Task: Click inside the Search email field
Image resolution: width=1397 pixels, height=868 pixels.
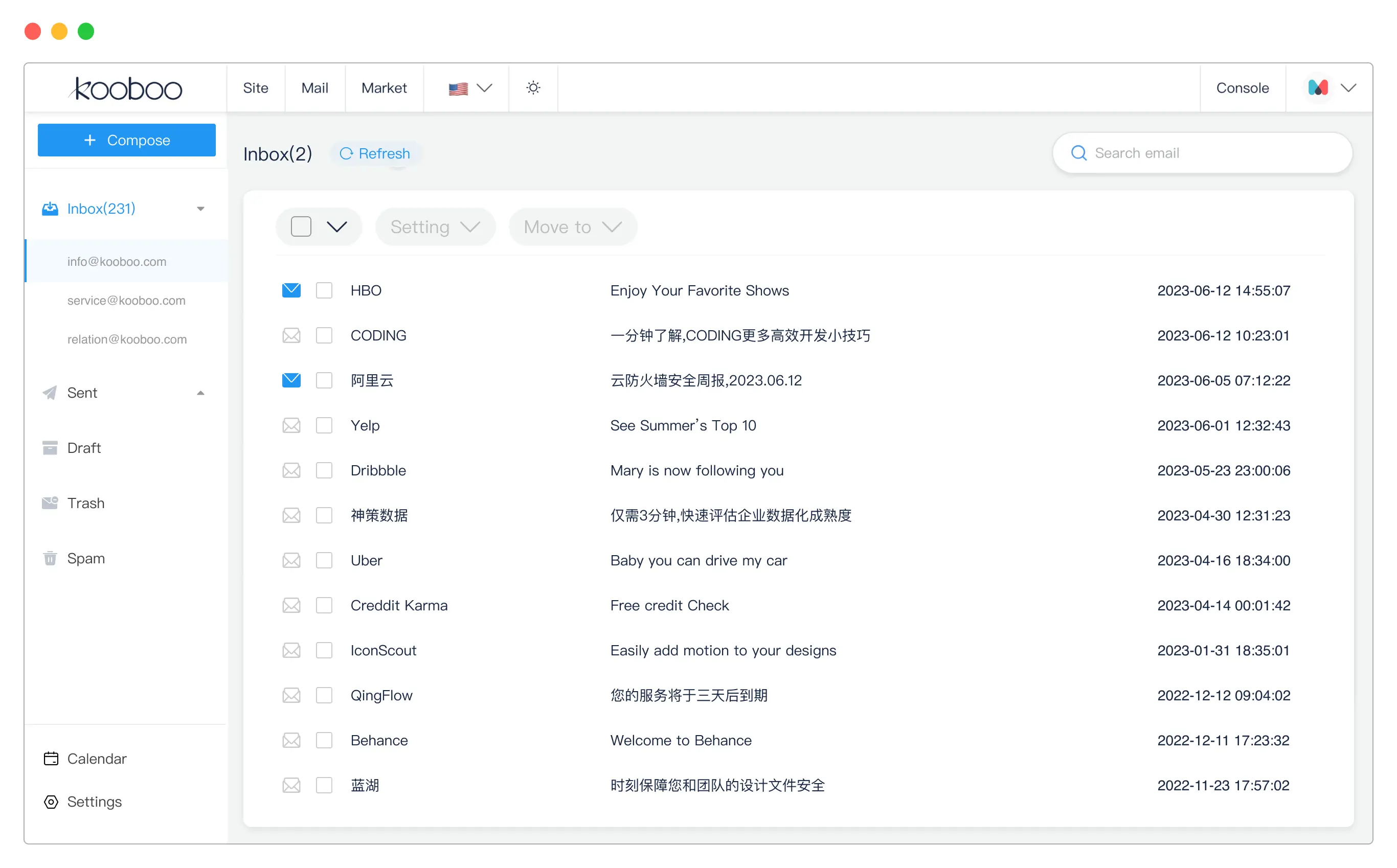Action: pos(1177,153)
